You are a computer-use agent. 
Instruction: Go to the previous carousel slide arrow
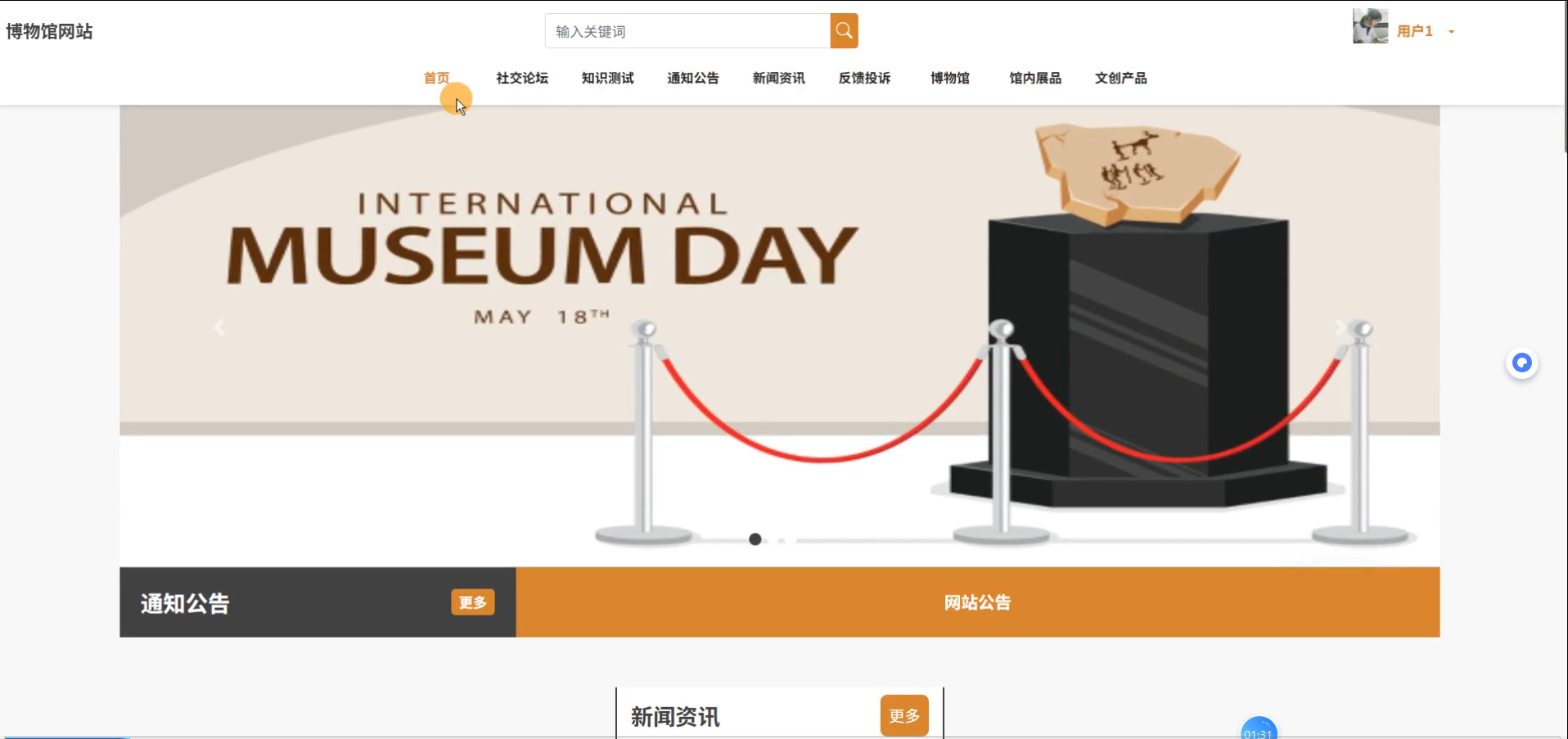click(219, 327)
